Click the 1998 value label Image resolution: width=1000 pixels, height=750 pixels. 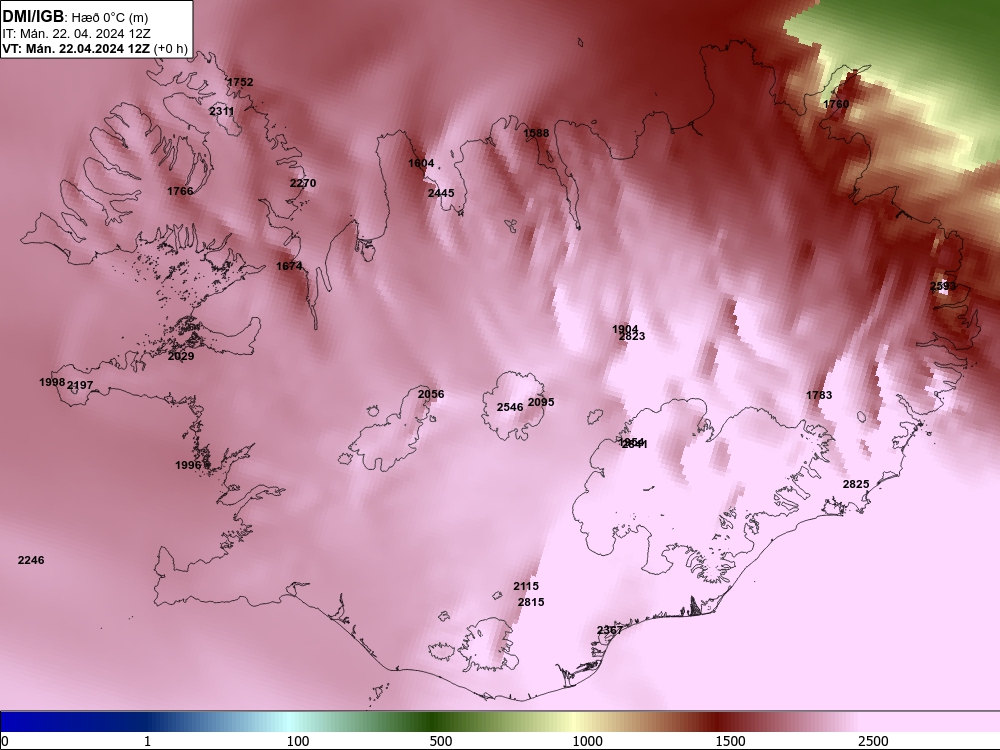52,382
